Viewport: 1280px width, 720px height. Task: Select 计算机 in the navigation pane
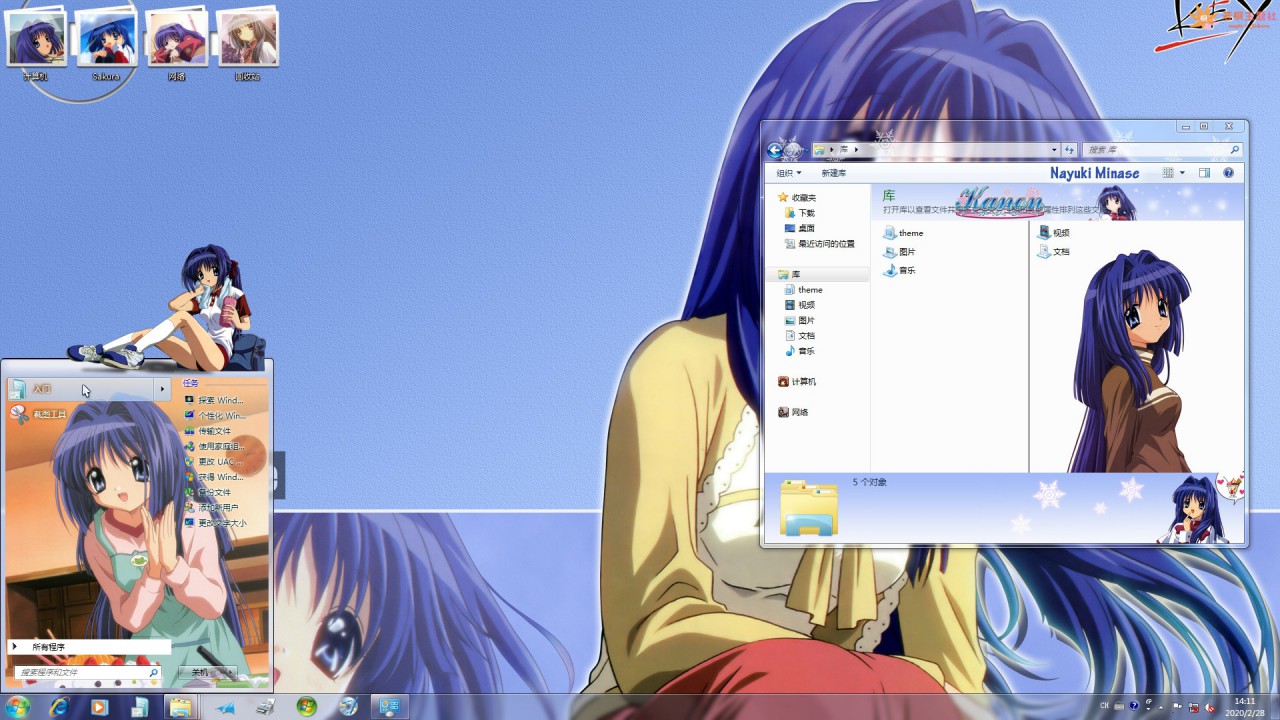point(797,382)
